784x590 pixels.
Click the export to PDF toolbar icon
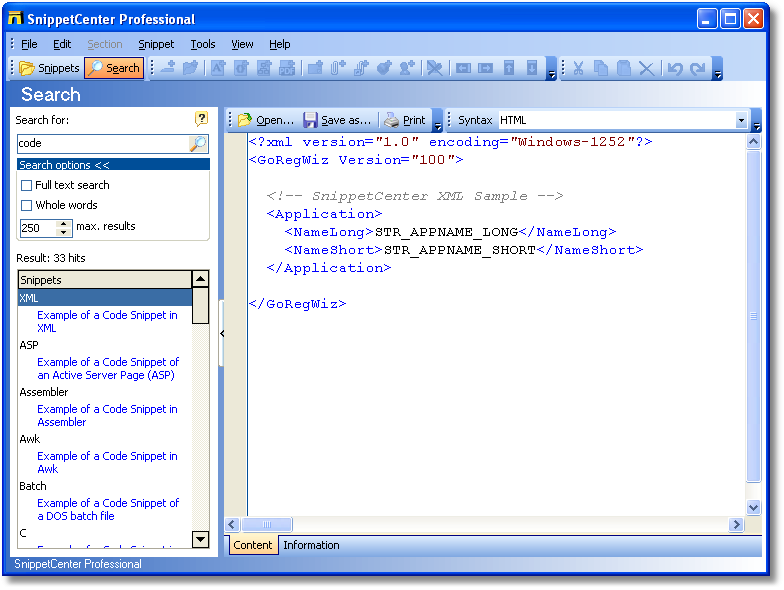(286, 68)
